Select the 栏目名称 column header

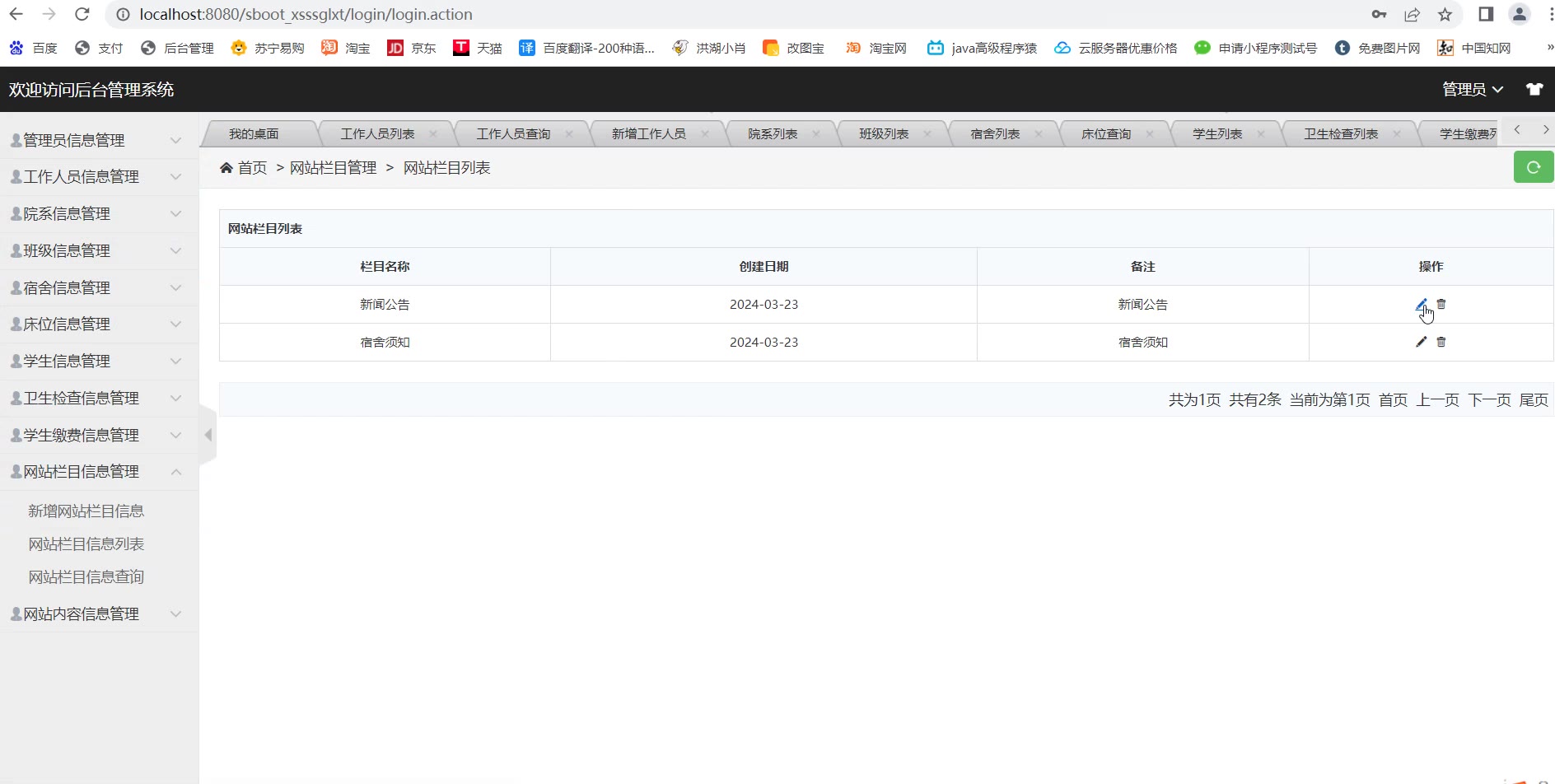pyautogui.click(x=385, y=267)
